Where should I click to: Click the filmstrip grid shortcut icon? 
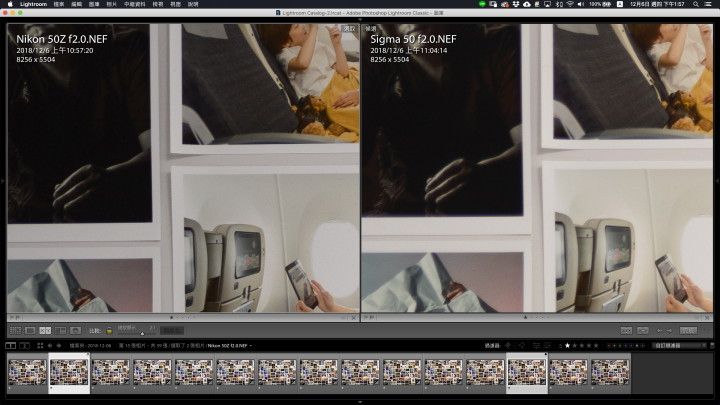click(x=40, y=346)
